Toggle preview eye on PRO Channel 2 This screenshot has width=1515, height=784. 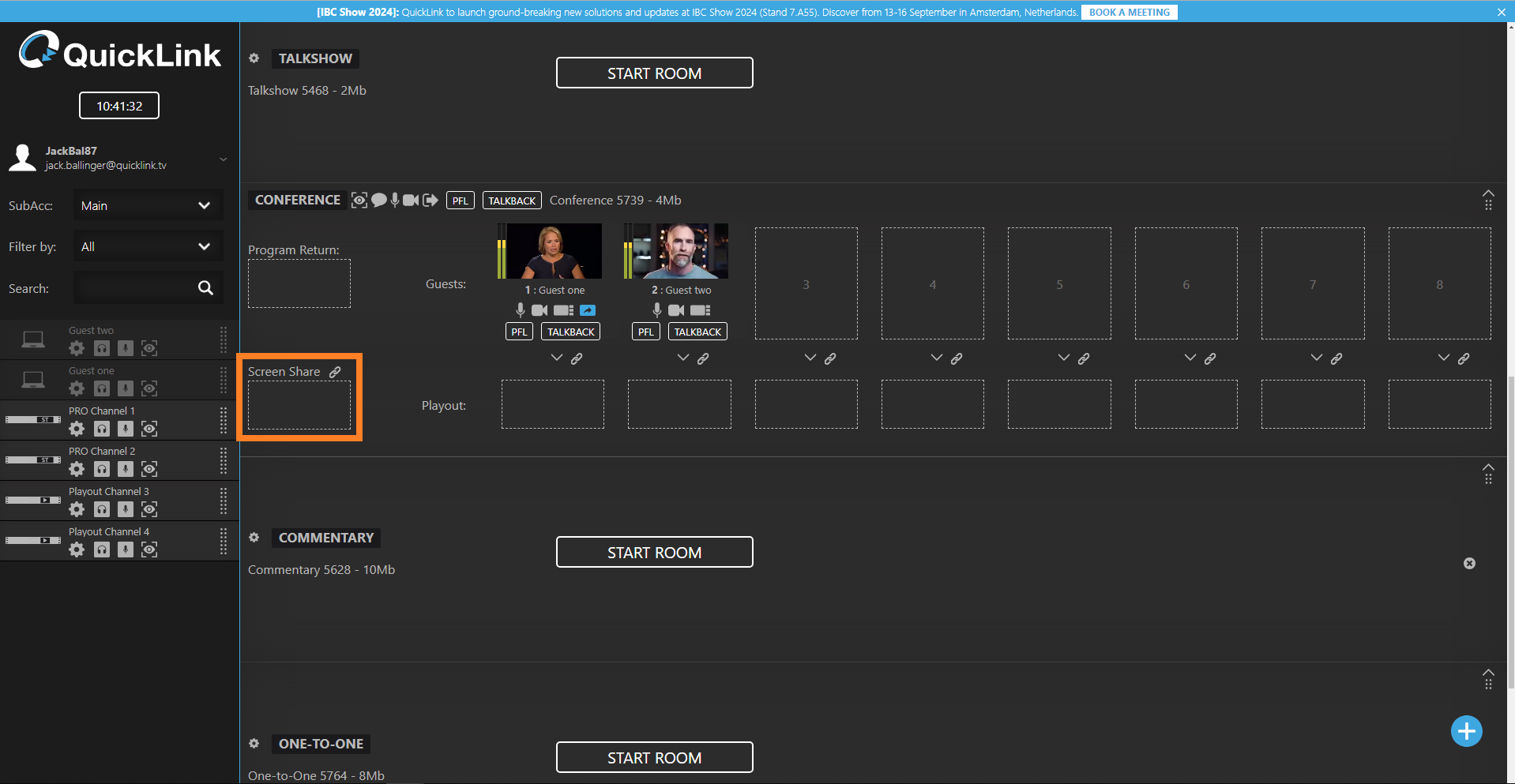(x=149, y=469)
